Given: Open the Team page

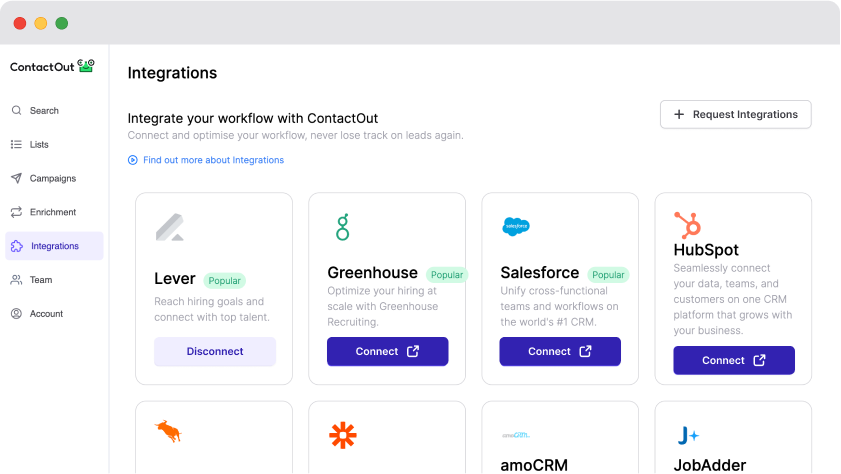Looking at the screenshot, I should 41,280.
